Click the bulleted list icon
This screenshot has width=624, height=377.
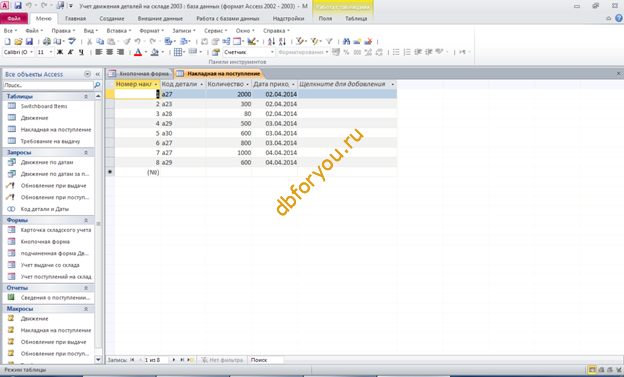coord(396,52)
